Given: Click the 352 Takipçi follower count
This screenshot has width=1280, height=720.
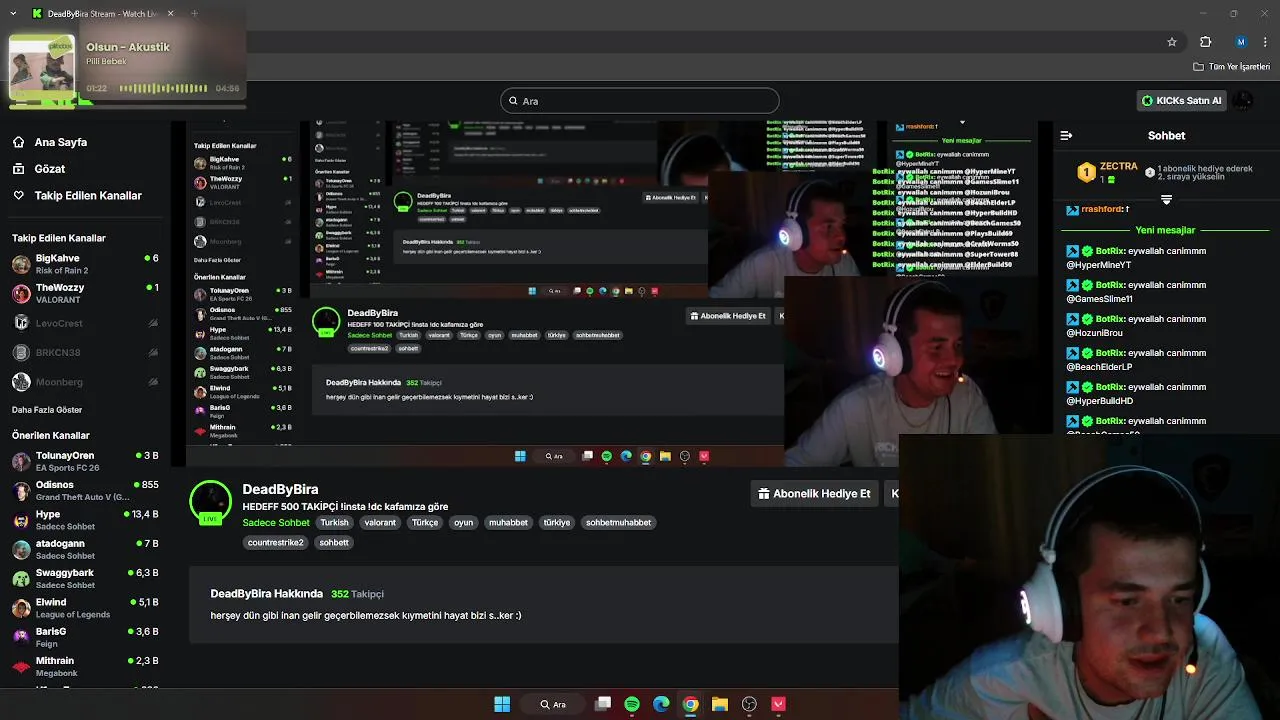Looking at the screenshot, I should point(357,594).
